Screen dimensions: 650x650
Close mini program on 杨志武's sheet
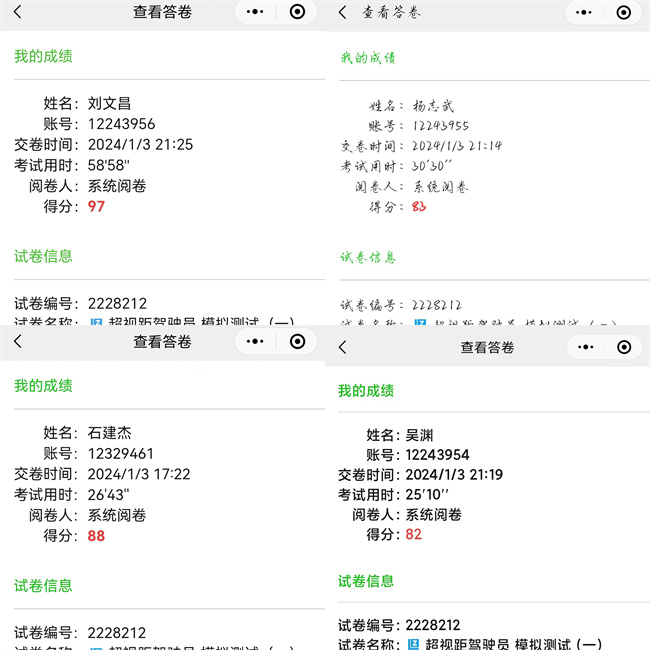624,12
